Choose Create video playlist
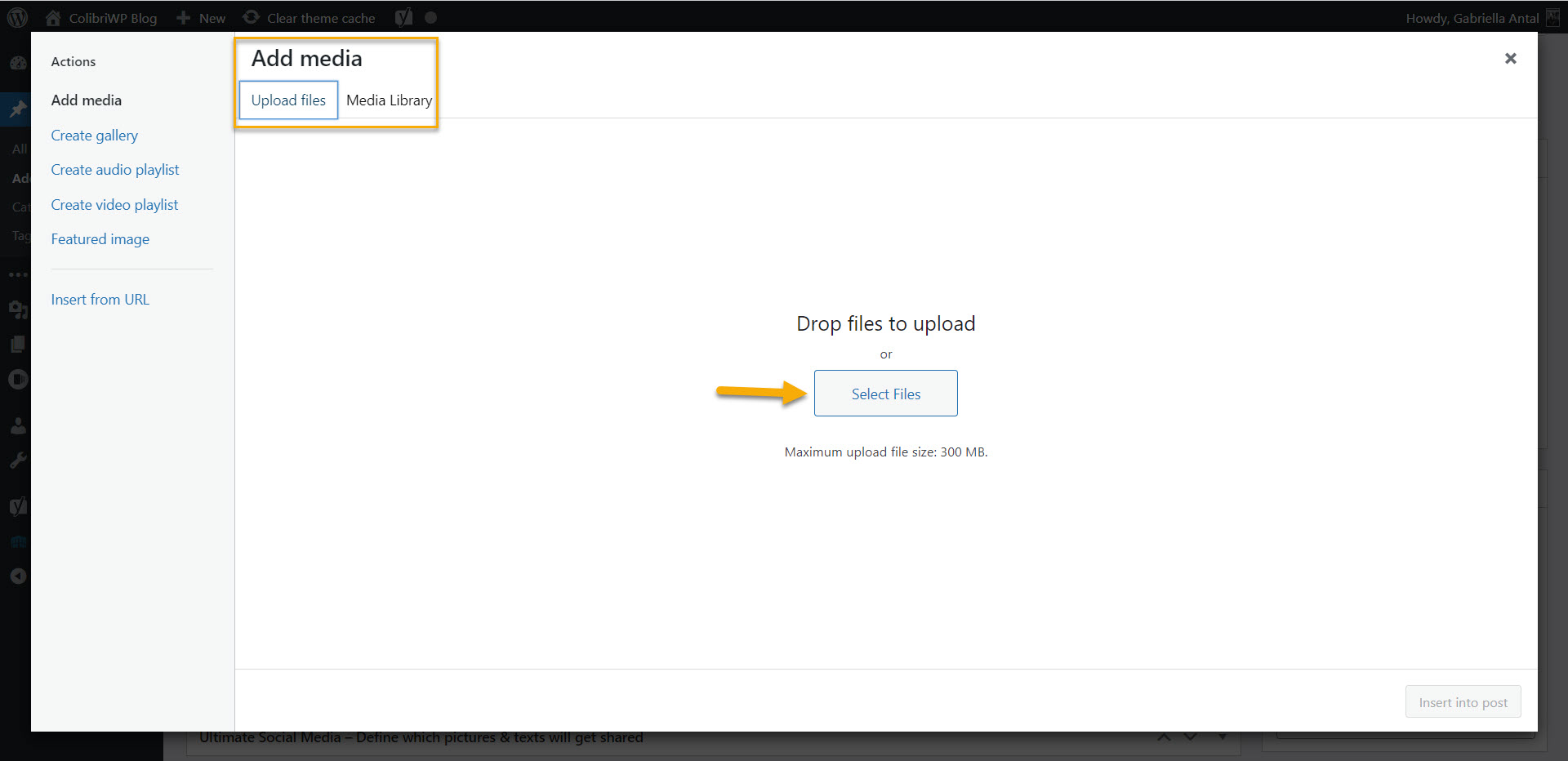Screen dimensions: 1568x761 (114, 205)
